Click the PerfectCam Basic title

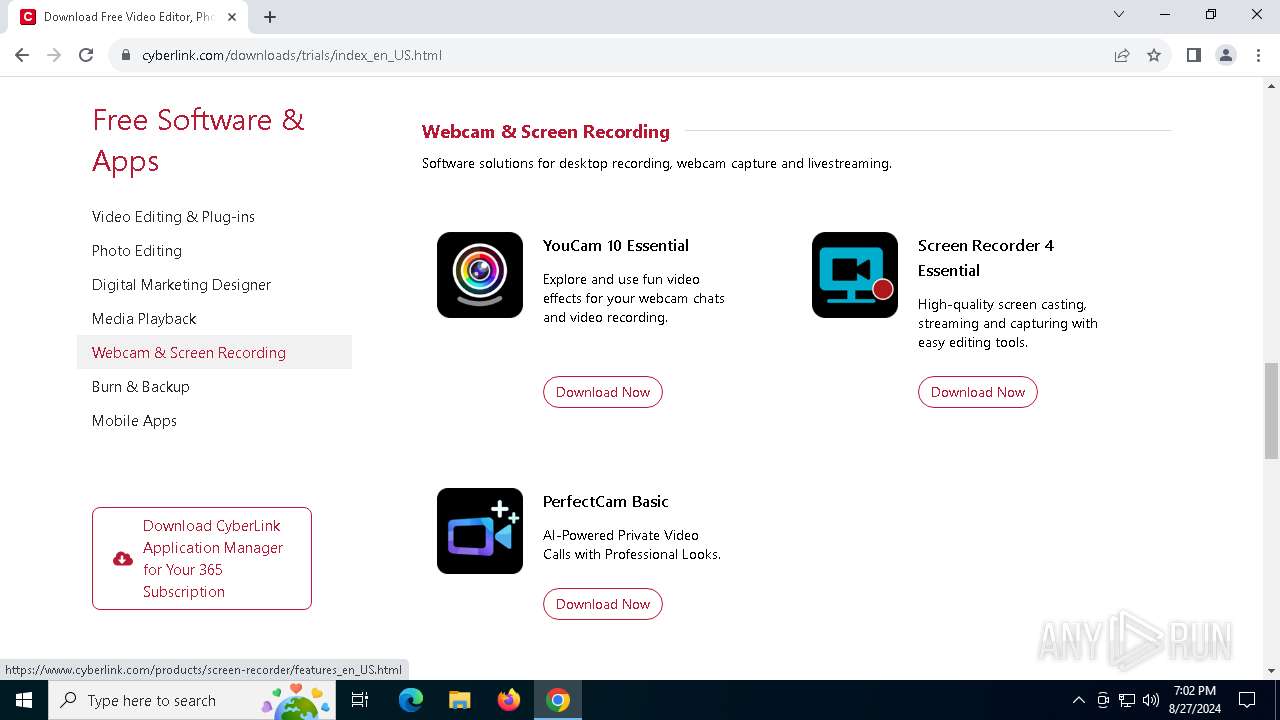tap(606, 501)
